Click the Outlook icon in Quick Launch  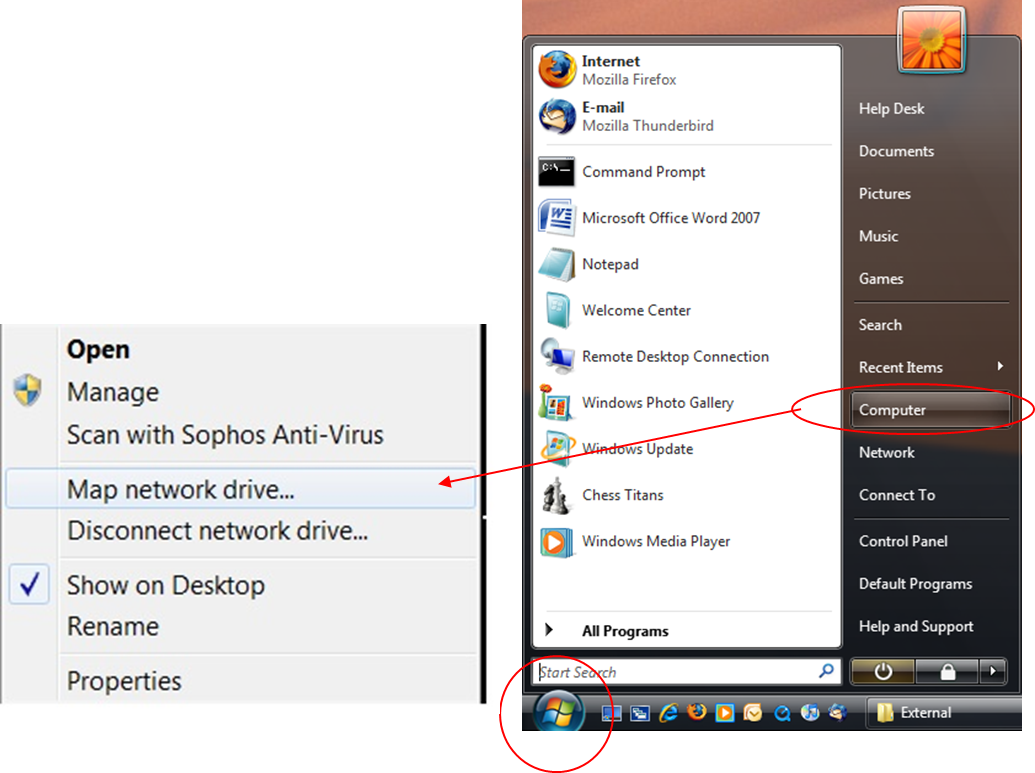pos(752,713)
